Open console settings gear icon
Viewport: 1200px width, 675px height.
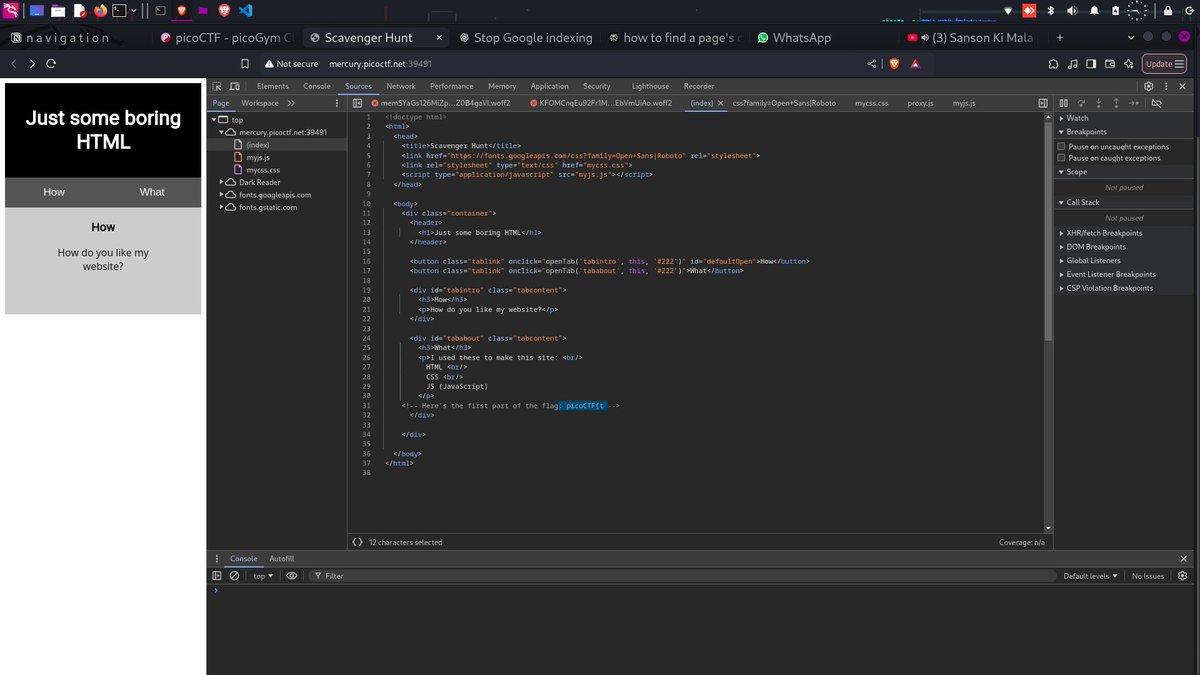tap(1183, 576)
